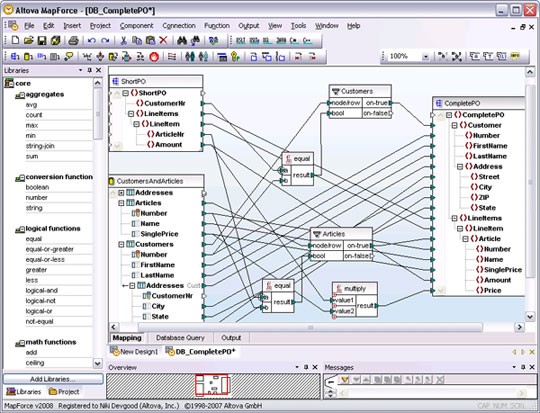This screenshot has width=540, height=413.
Task: Click the New mapping file icon
Action: (15, 41)
